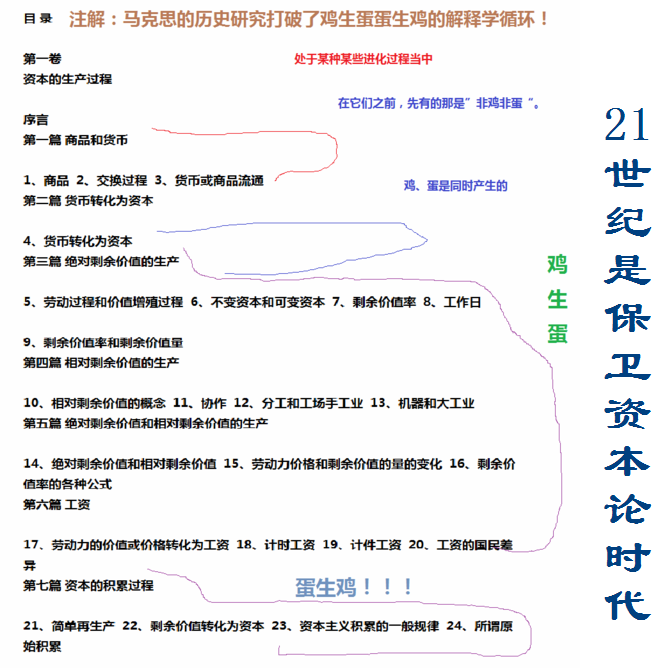Open 第一篇 商品和货币
Viewport: 660px width, 668px height.
pos(75,140)
